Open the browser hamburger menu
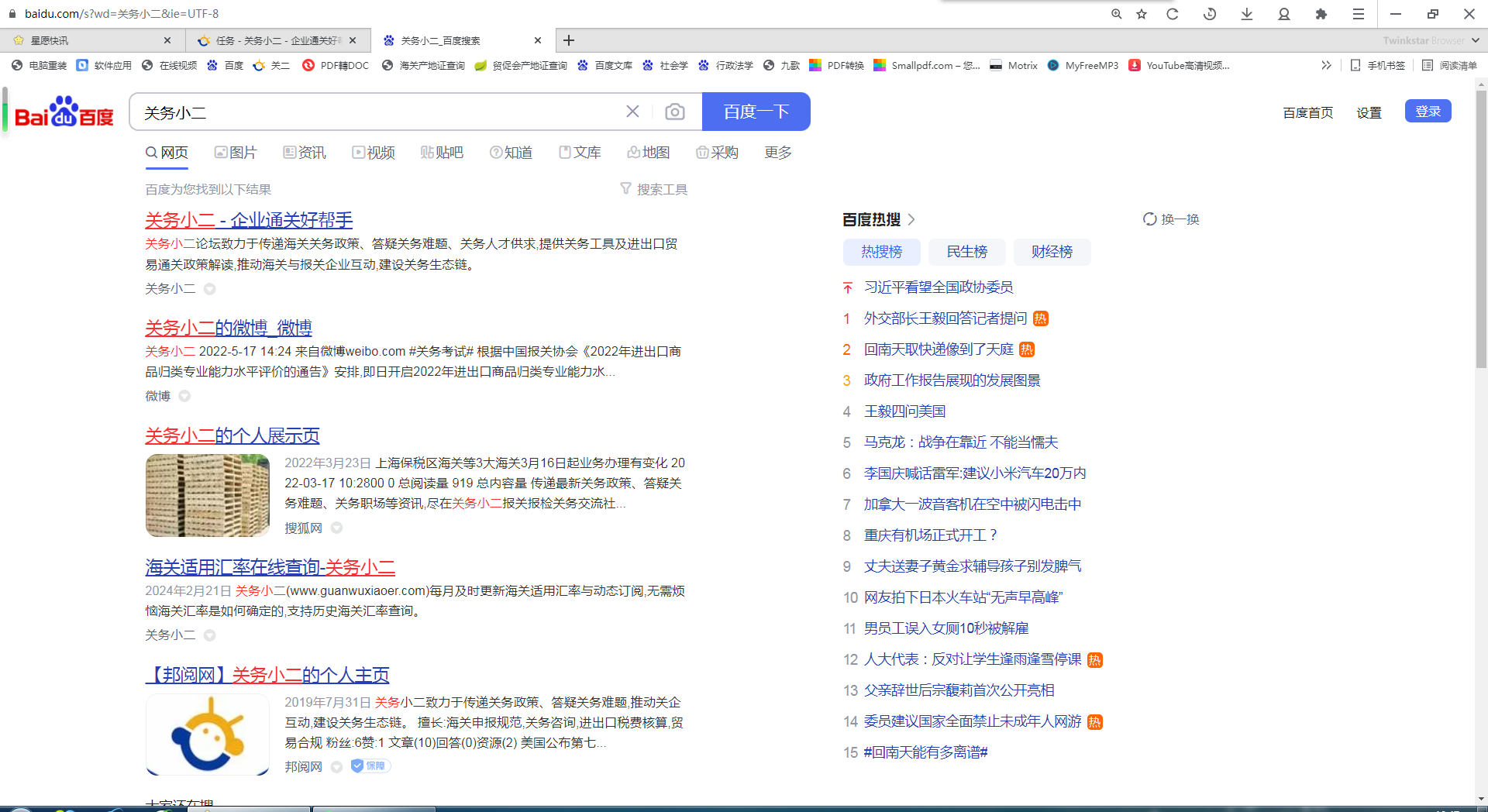 pyautogui.click(x=1359, y=14)
